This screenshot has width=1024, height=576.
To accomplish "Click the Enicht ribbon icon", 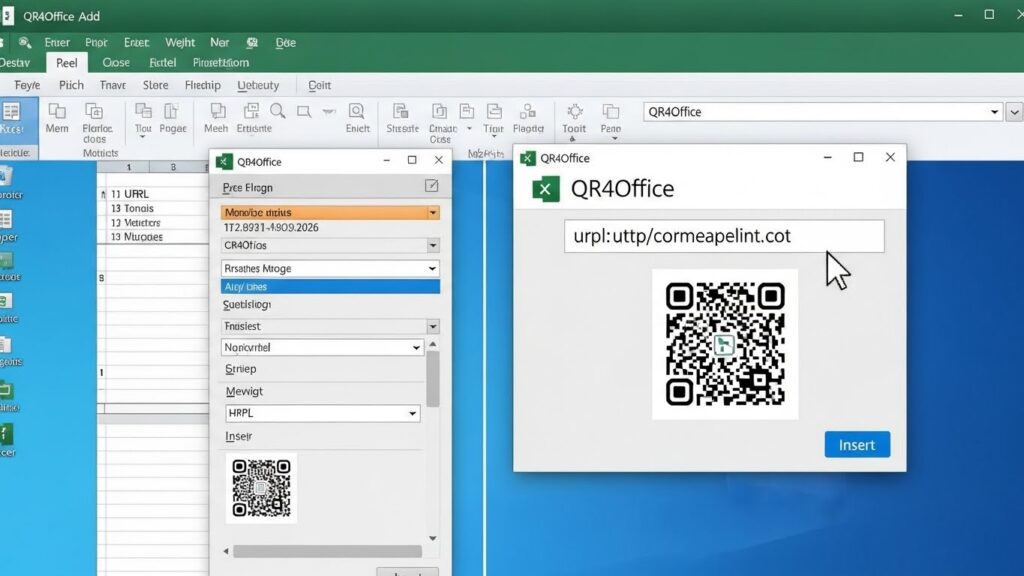I will (357, 113).
